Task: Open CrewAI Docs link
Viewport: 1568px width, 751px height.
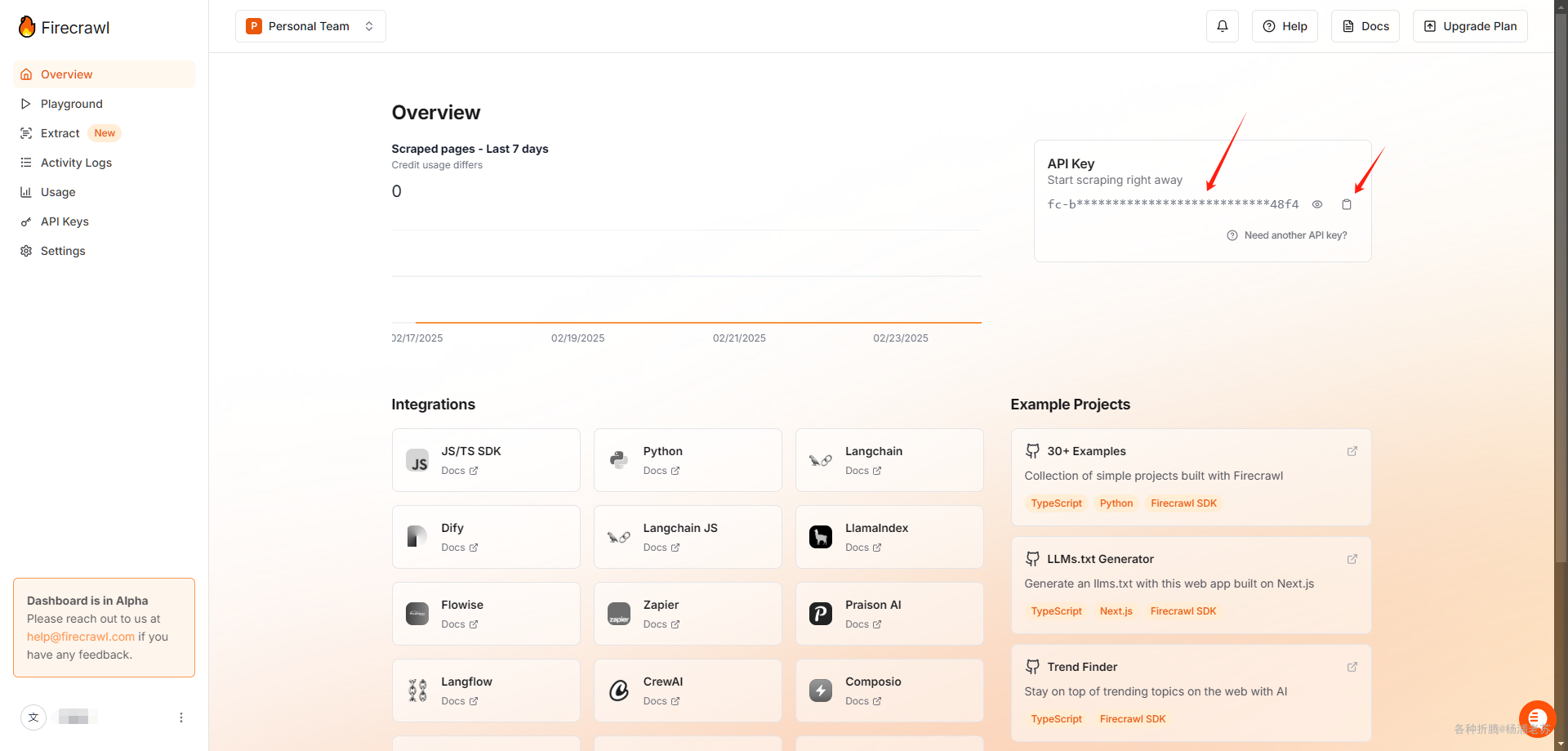Action: 661,701
